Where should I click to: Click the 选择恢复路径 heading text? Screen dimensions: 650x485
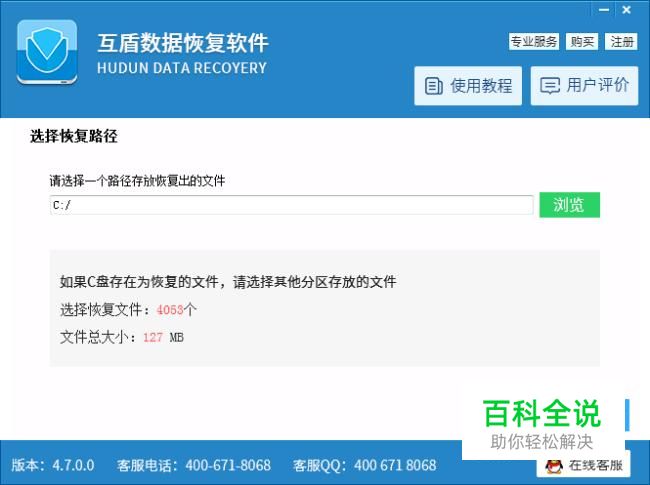pos(73,136)
